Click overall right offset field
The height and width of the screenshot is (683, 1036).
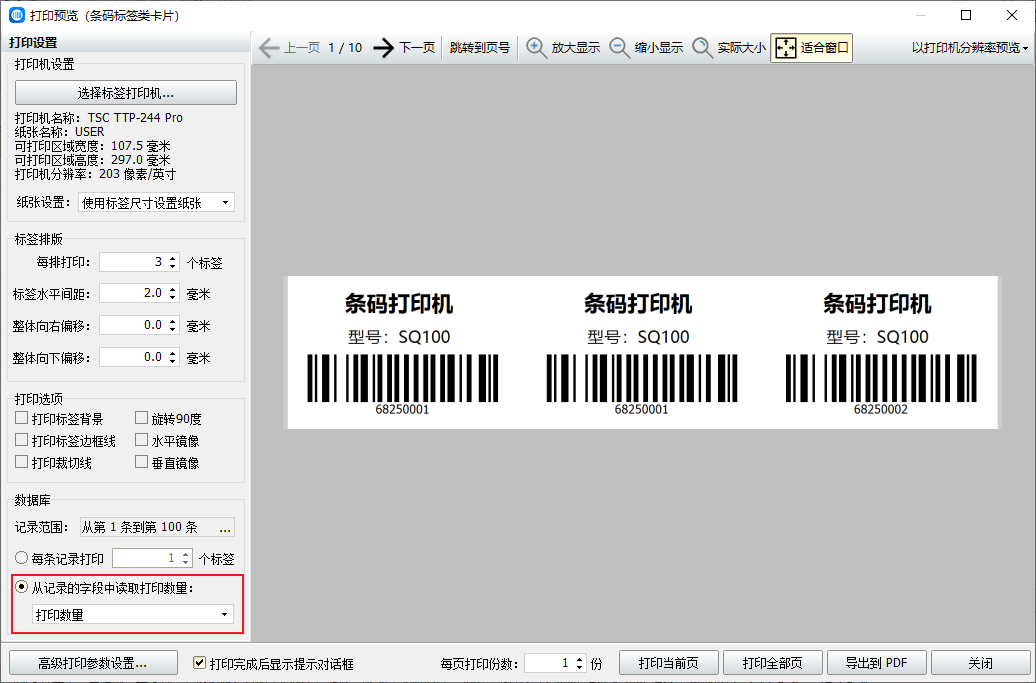coord(133,325)
